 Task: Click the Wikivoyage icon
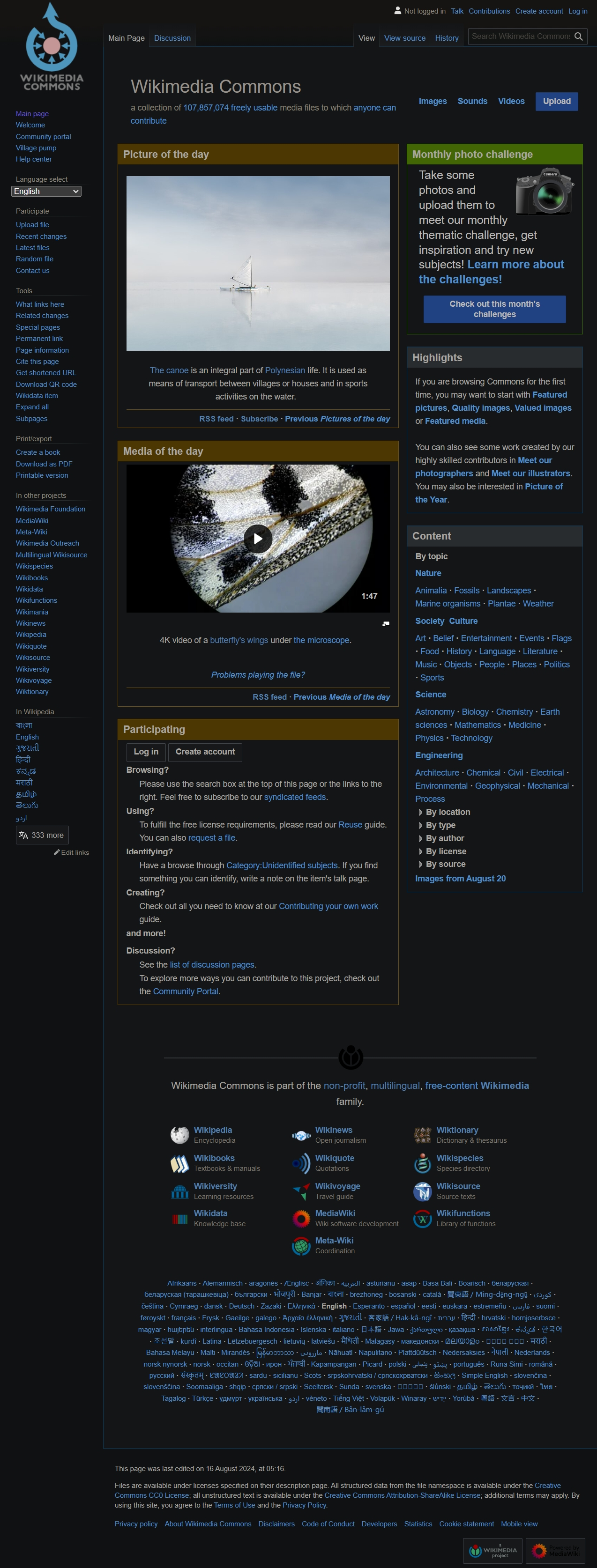tap(301, 1191)
